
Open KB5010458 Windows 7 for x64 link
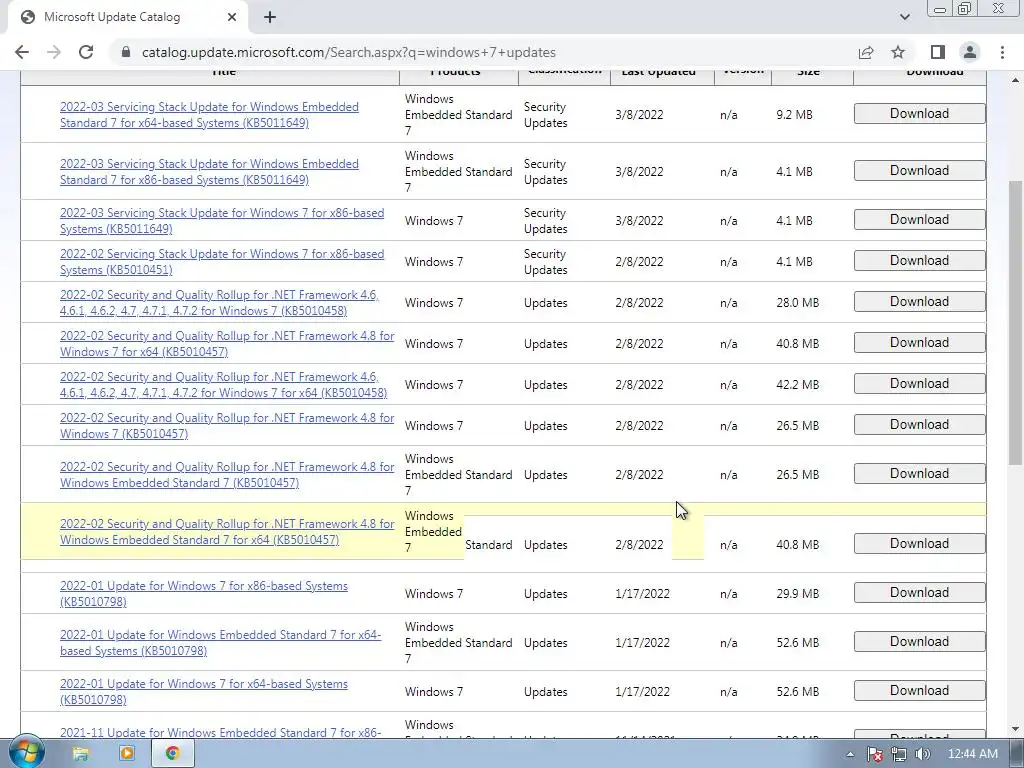[223, 385]
